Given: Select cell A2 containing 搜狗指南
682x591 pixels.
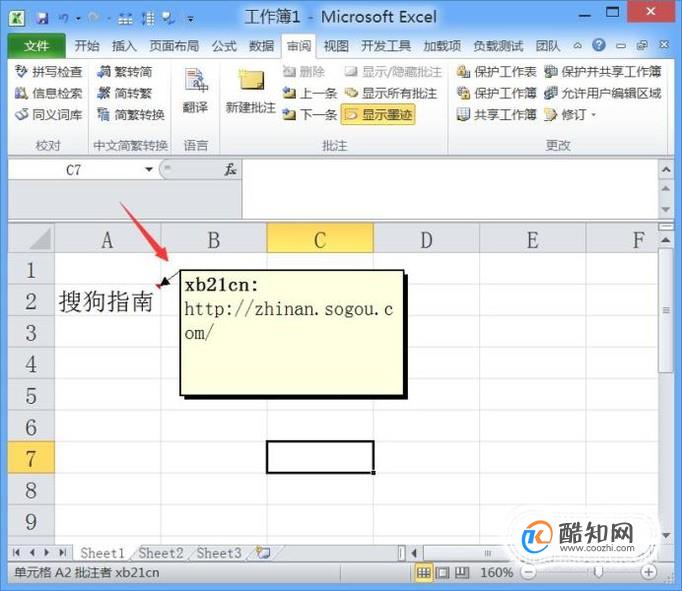Looking at the screenshot, I should coord(107,301).
